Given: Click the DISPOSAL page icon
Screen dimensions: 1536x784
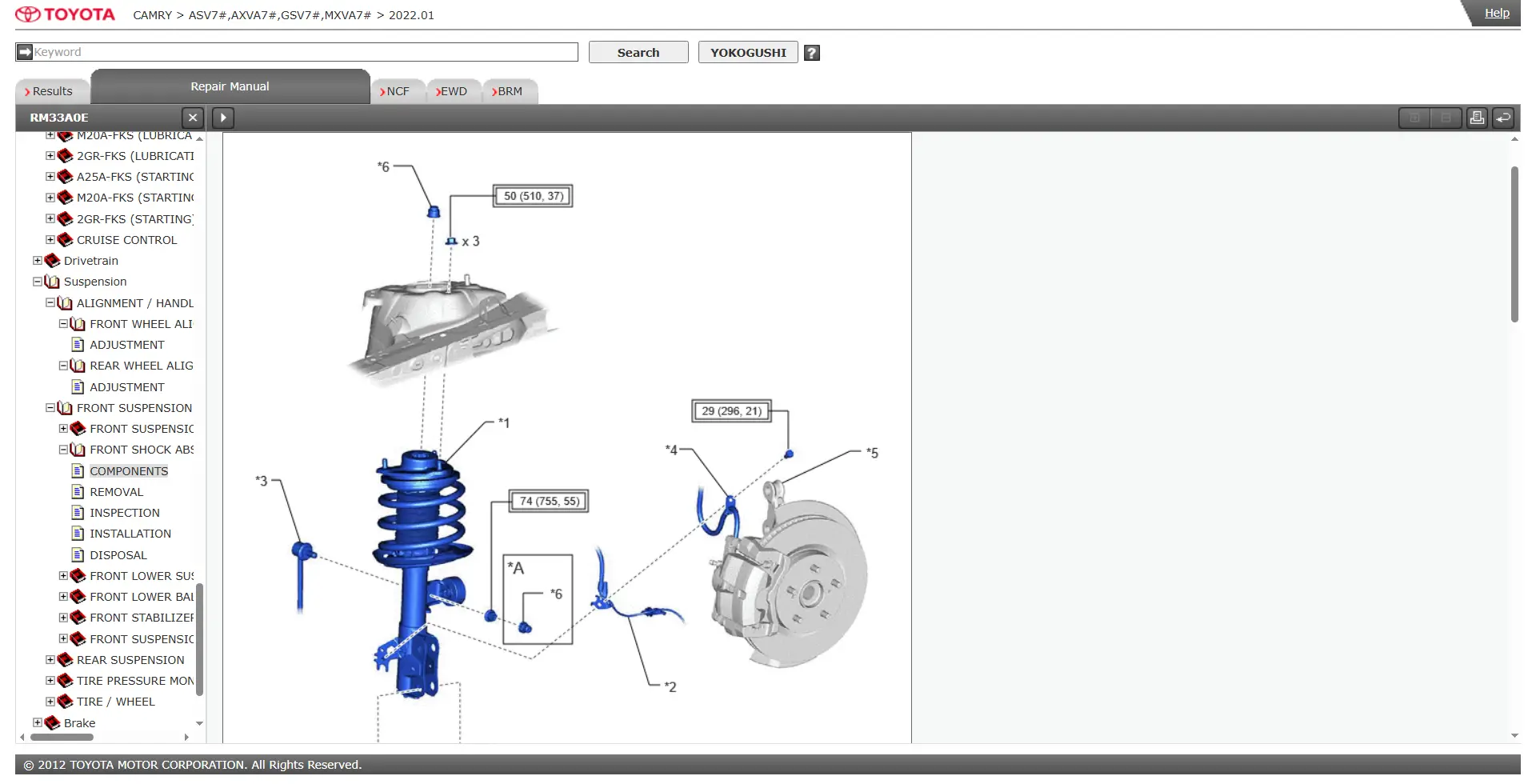Looking at the screenshot, I should point(78,555).
